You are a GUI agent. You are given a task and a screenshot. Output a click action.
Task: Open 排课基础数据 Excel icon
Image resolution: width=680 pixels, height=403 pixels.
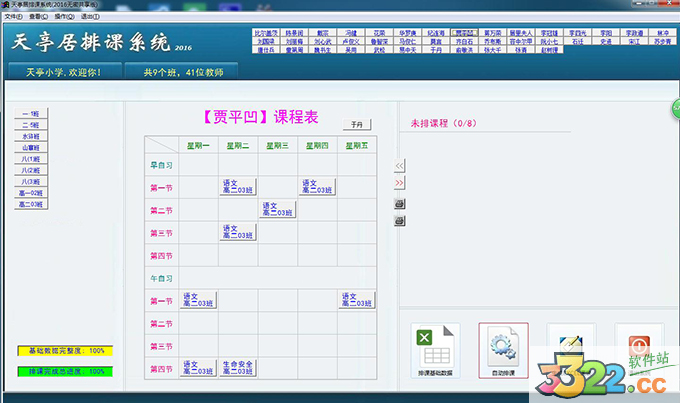(x=435, y=351)
